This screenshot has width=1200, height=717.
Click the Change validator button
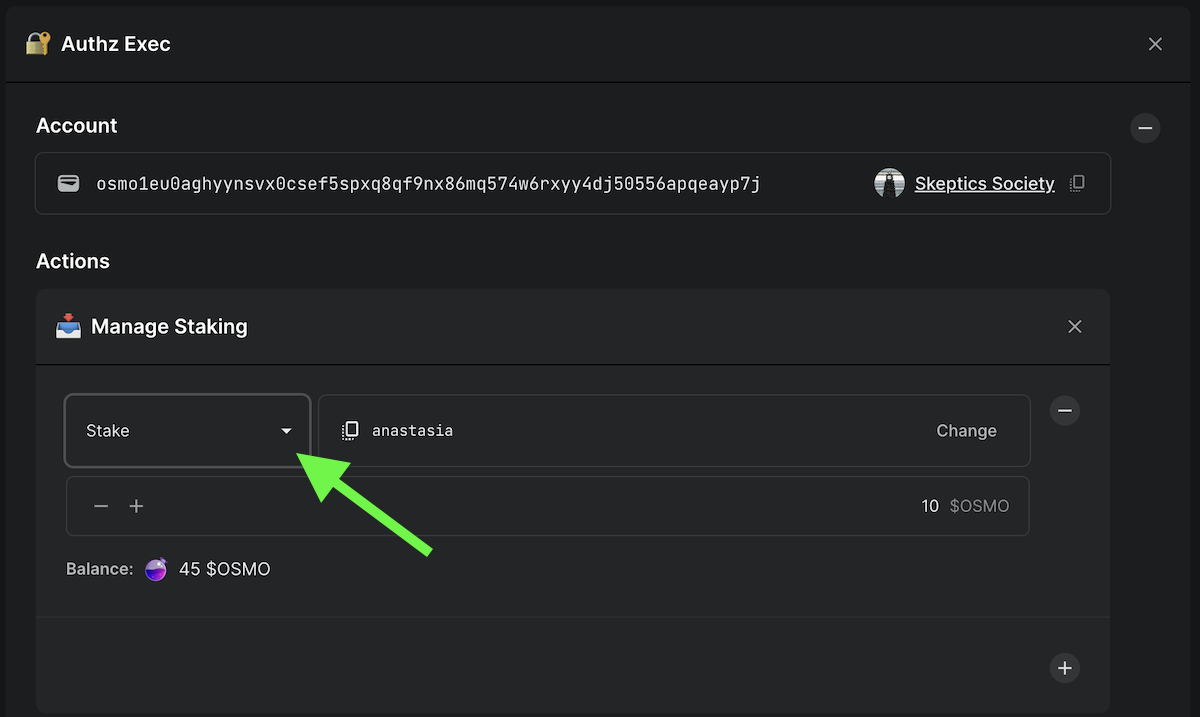(x=966, y=431)
